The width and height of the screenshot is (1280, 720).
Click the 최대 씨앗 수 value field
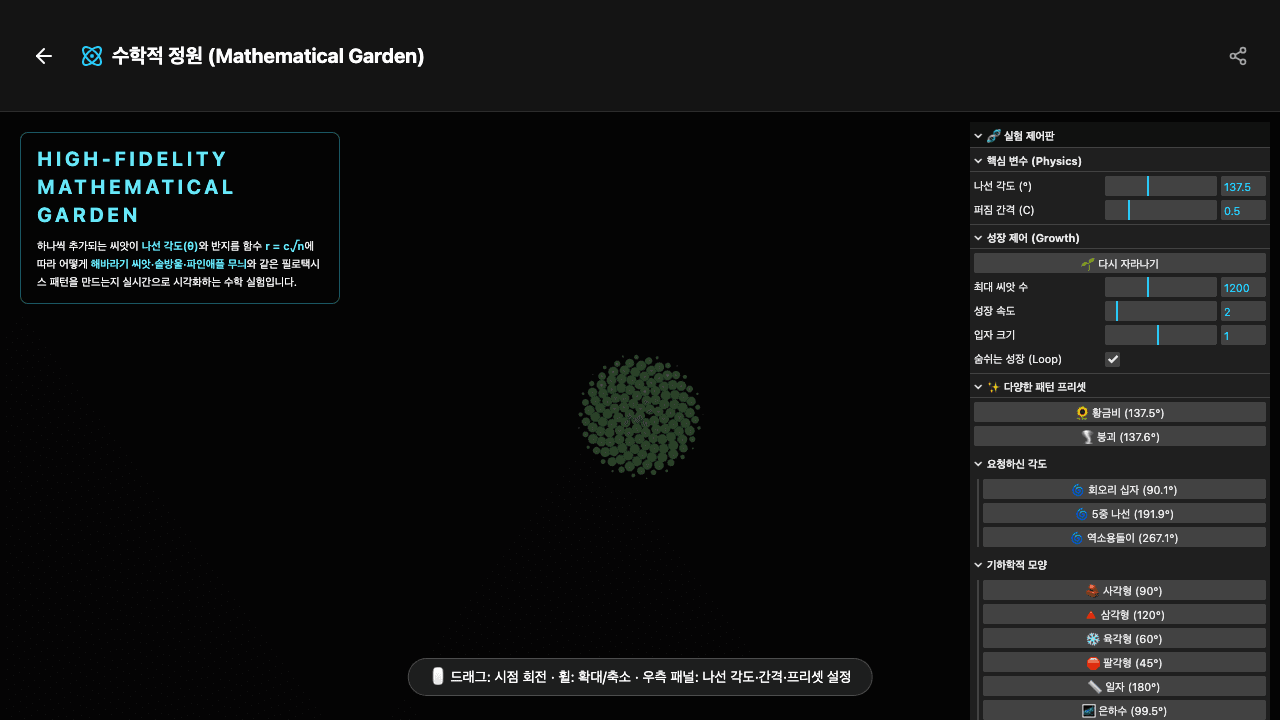(x=1242, y=287)
